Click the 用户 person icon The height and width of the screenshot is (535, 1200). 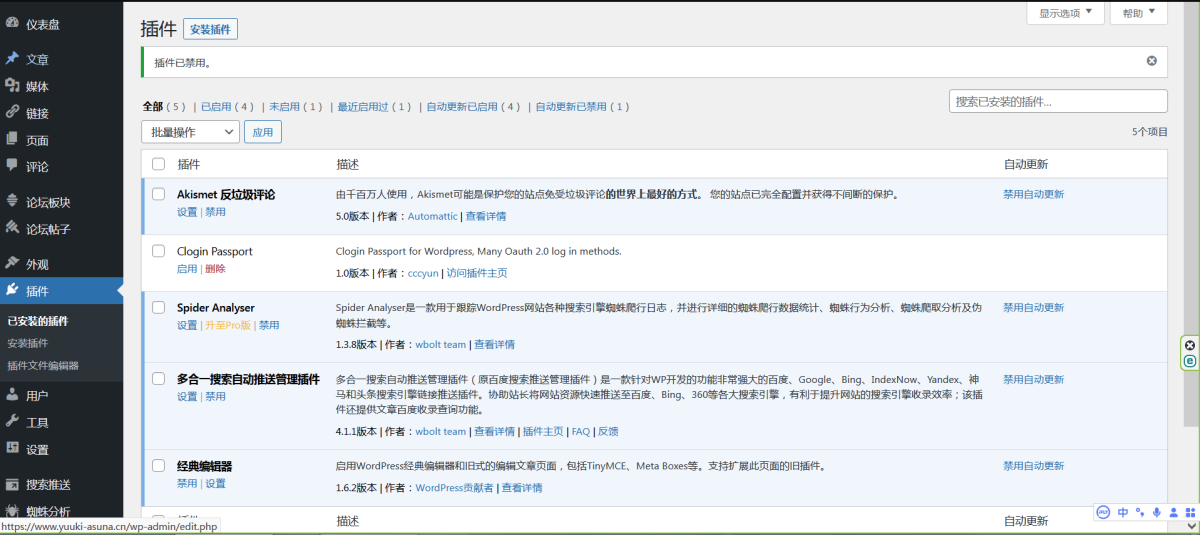(x=12, y=395)
